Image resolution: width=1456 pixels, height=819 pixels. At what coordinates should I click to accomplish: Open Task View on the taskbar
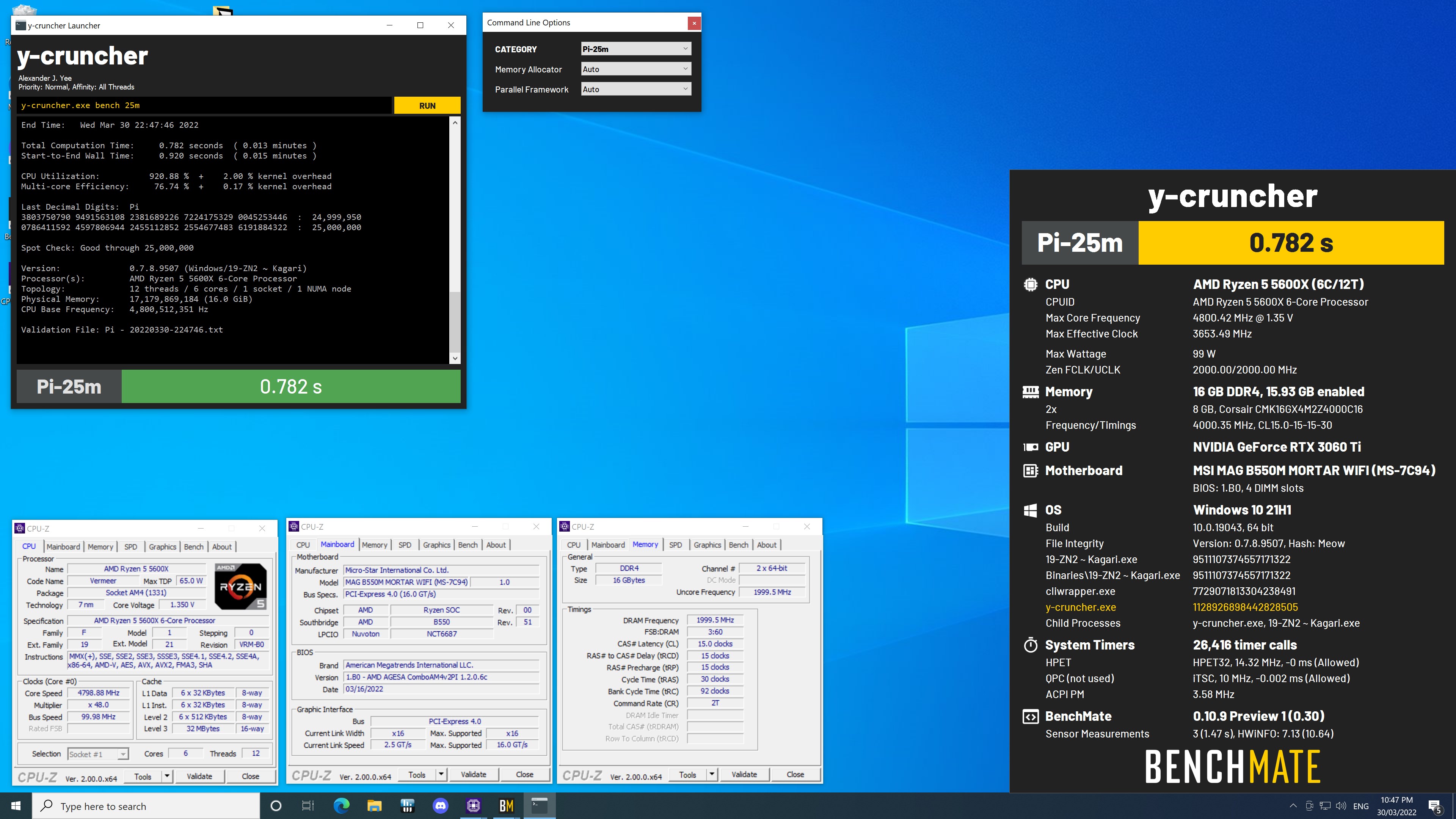(308, 806)
